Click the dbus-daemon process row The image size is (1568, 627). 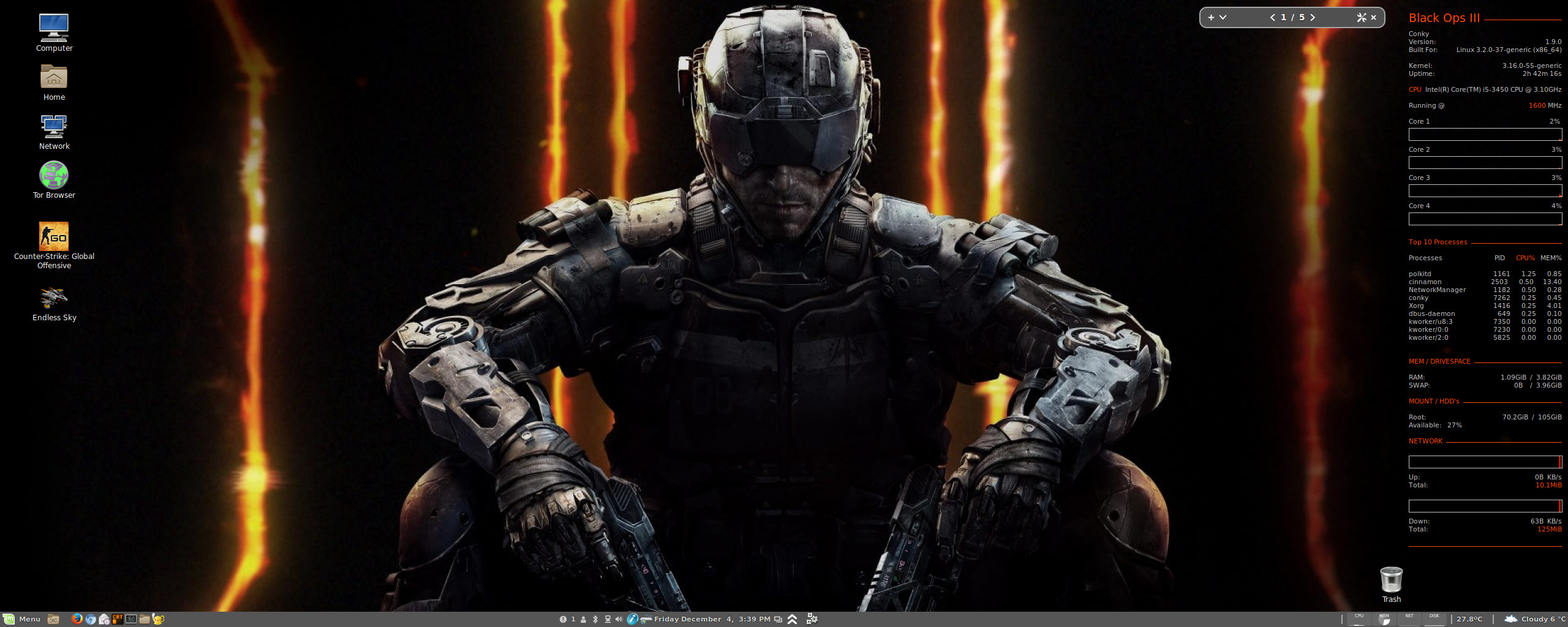1485,313
